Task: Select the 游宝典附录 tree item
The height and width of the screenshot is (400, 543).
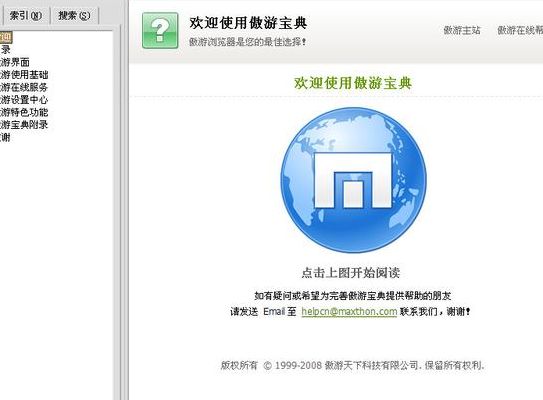Action: click(x=24, y=124)
